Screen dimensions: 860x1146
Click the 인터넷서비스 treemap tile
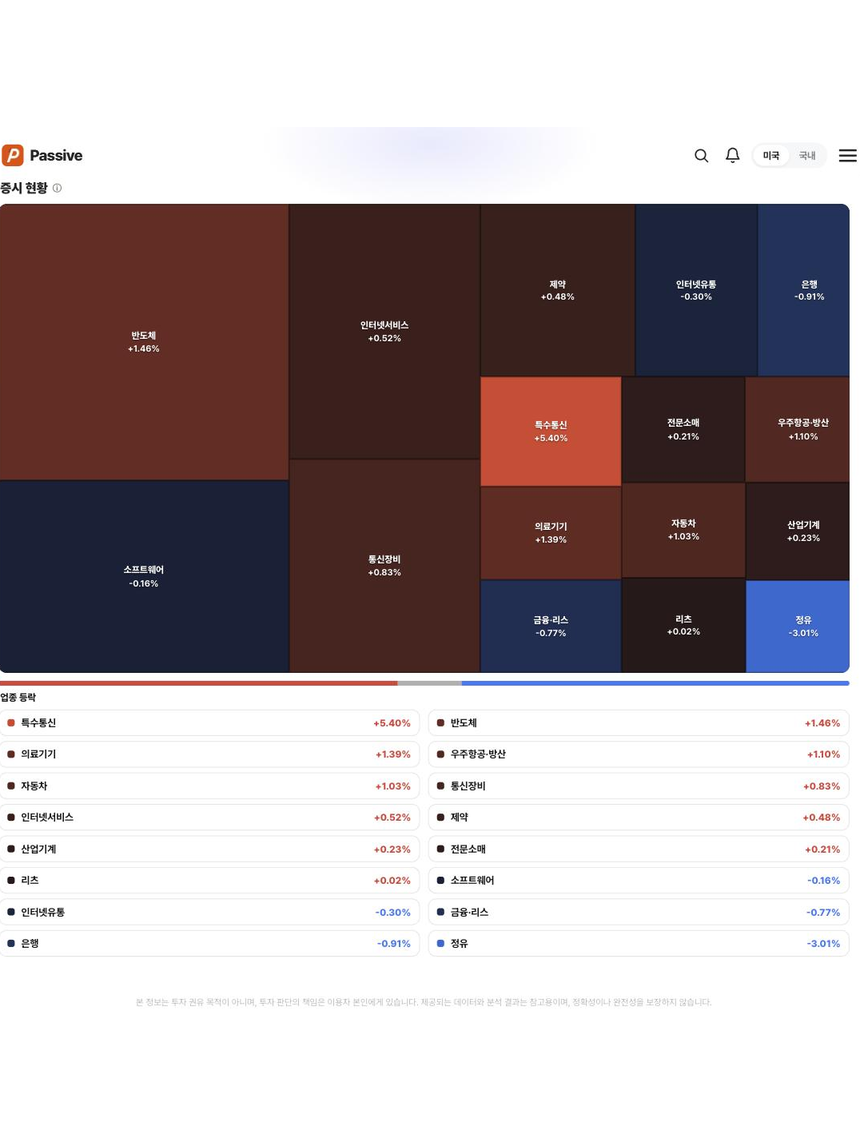384,331
